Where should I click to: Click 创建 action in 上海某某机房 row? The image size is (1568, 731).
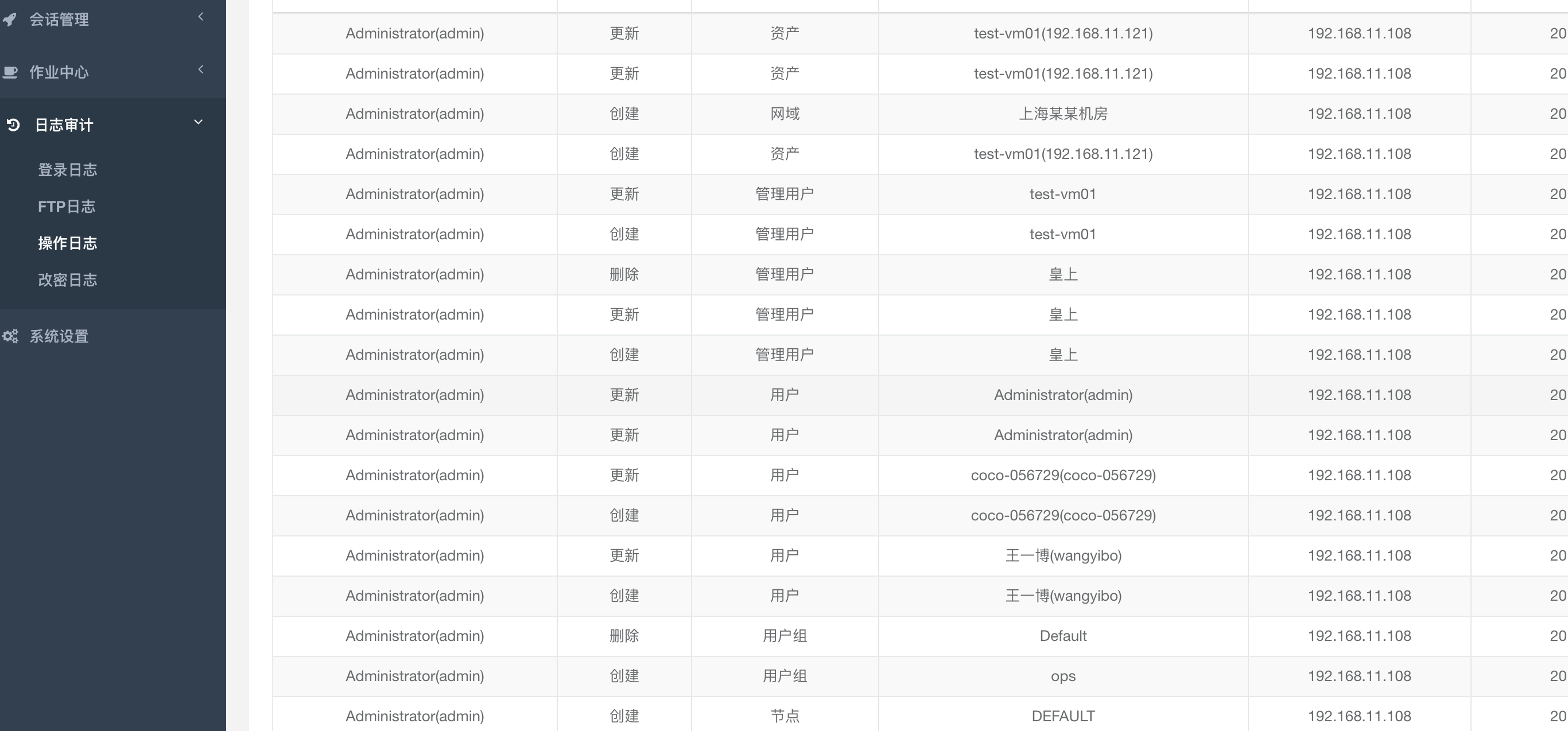point(624,114)
